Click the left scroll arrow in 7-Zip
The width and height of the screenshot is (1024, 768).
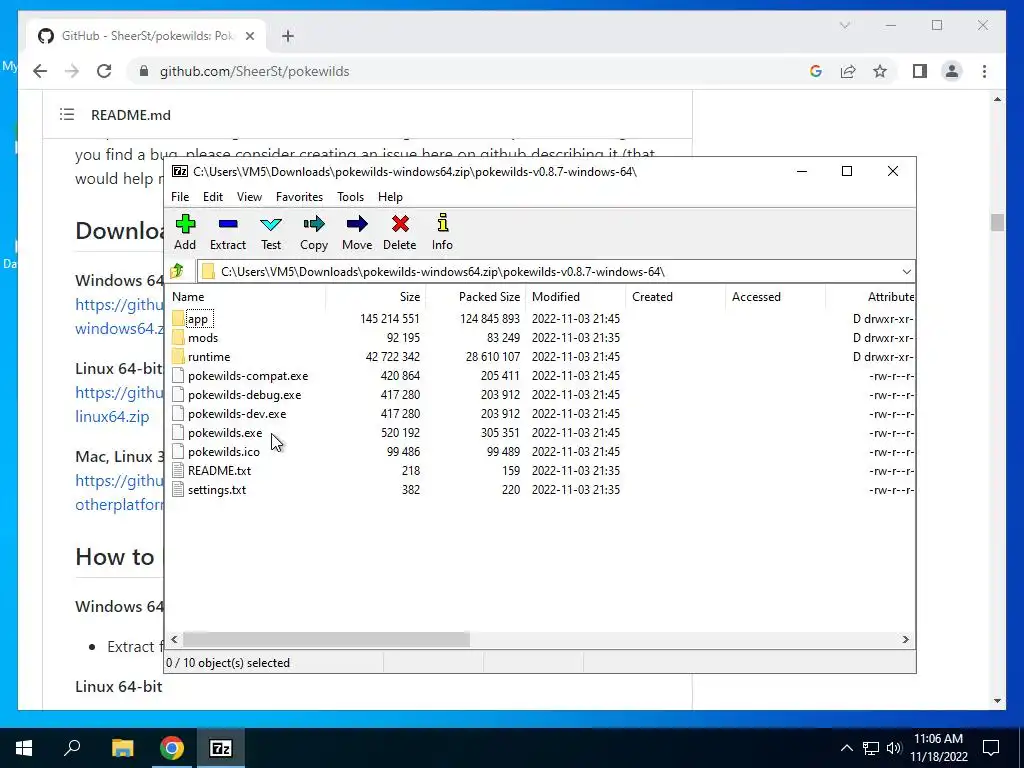tap(174, 639)
